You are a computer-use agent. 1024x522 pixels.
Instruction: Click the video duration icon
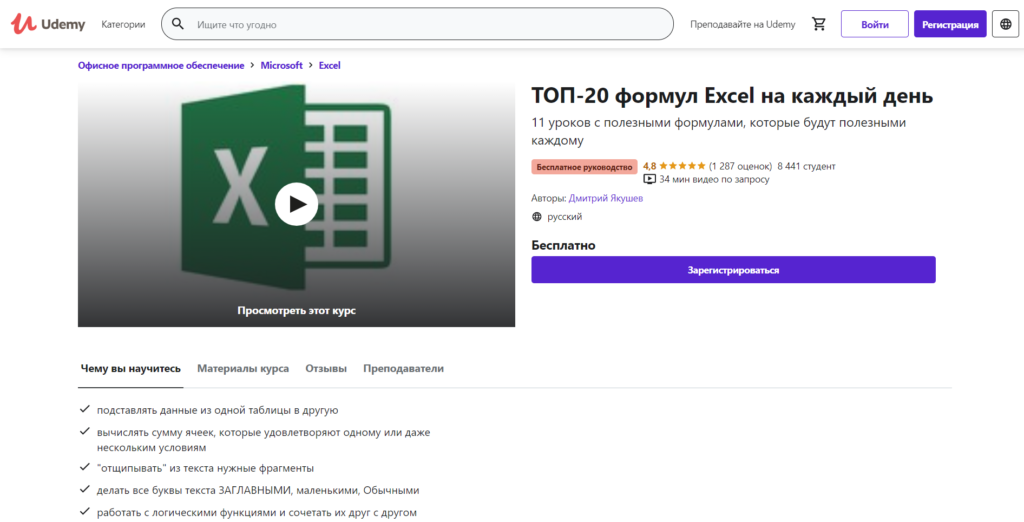pyautogui.click(x=649, y=179)
